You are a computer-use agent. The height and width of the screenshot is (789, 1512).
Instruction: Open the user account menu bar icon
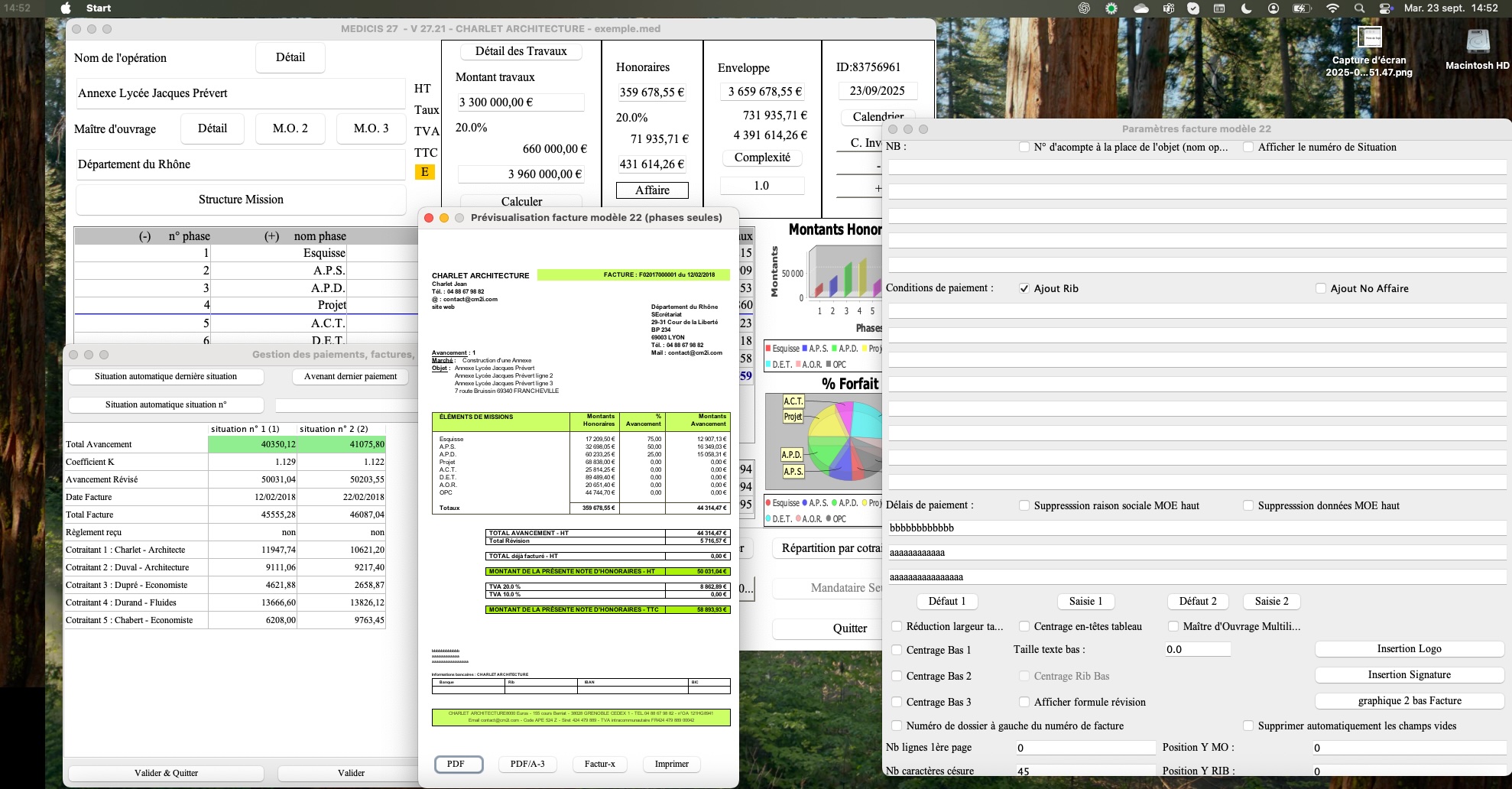pyautogui.click(x=1274, y=8)
